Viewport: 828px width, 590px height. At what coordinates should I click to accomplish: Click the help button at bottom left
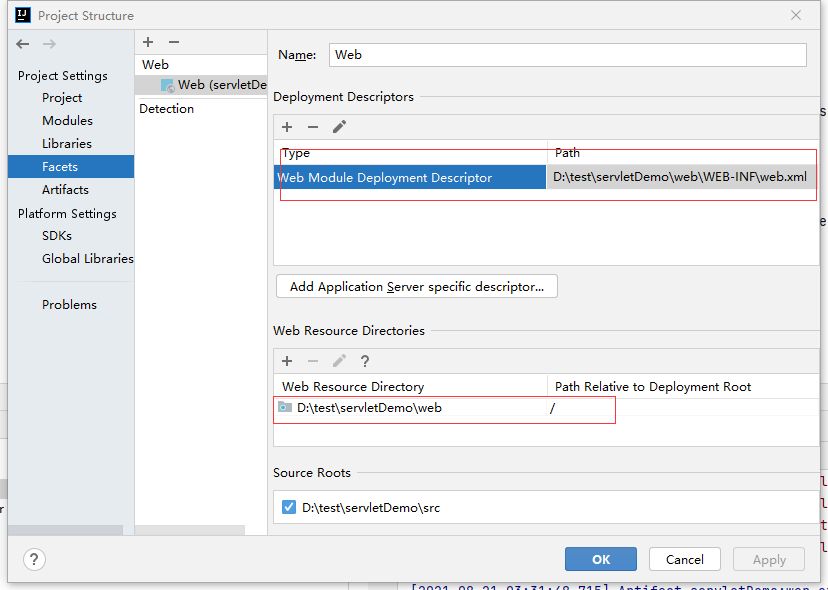[x=34, y=559]
